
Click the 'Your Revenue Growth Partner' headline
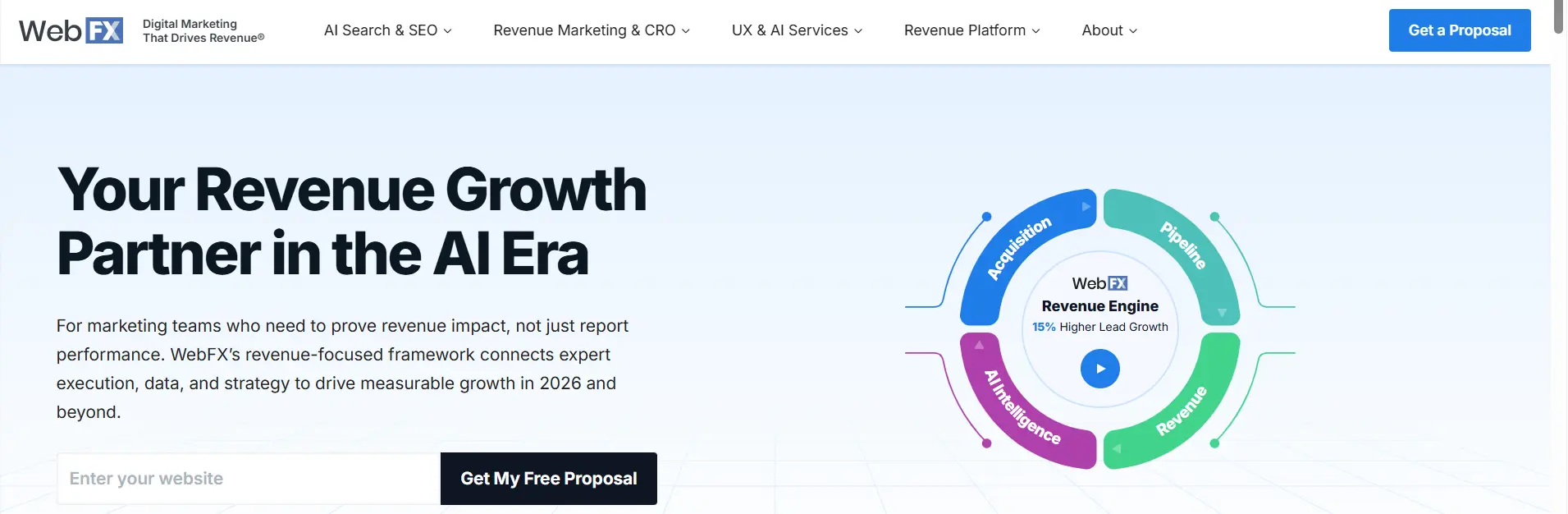point(352,222)
